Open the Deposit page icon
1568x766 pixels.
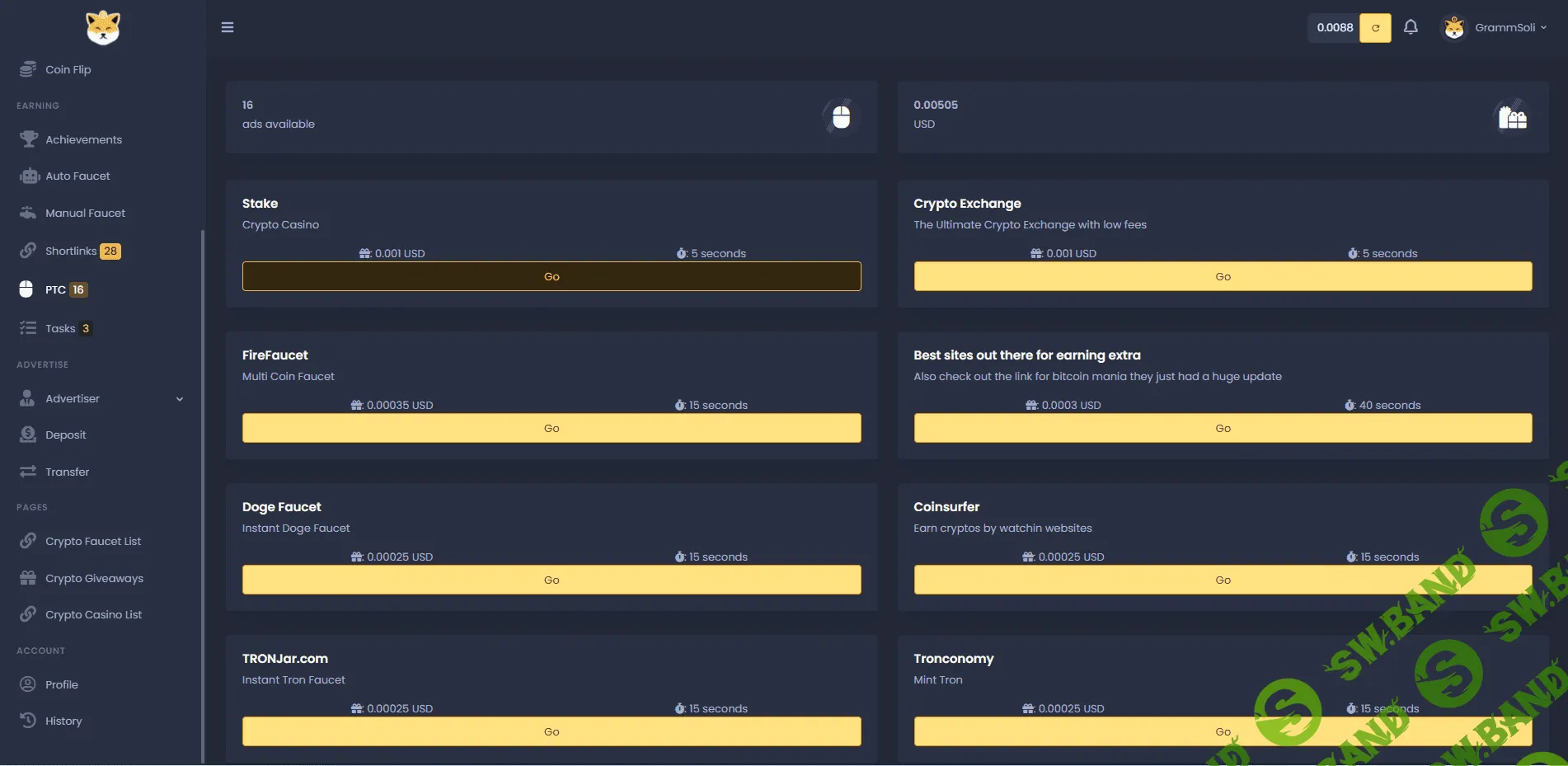pyautogui.click(x=28, y=435)
